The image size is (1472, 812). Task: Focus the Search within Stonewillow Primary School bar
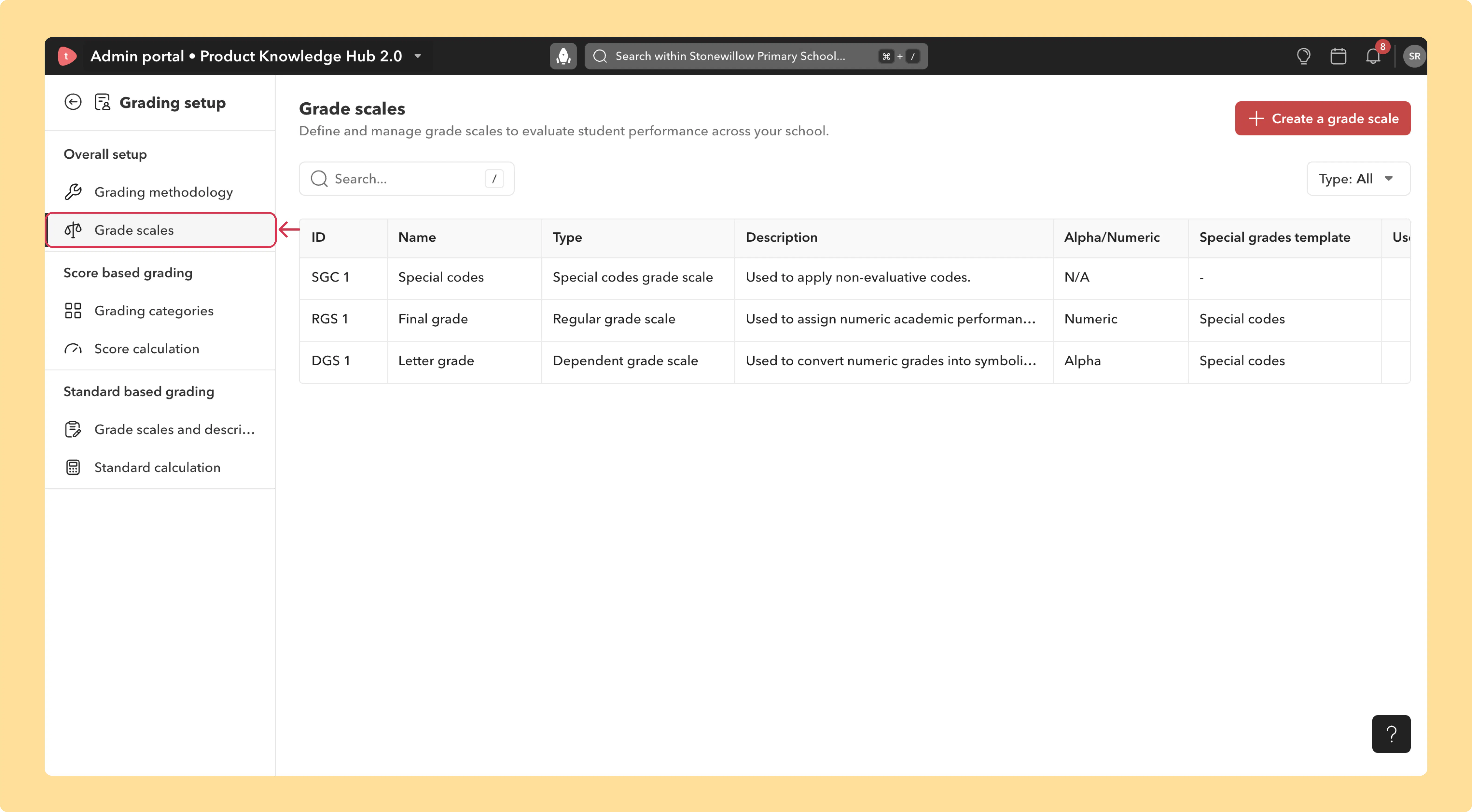coord(756,56)
